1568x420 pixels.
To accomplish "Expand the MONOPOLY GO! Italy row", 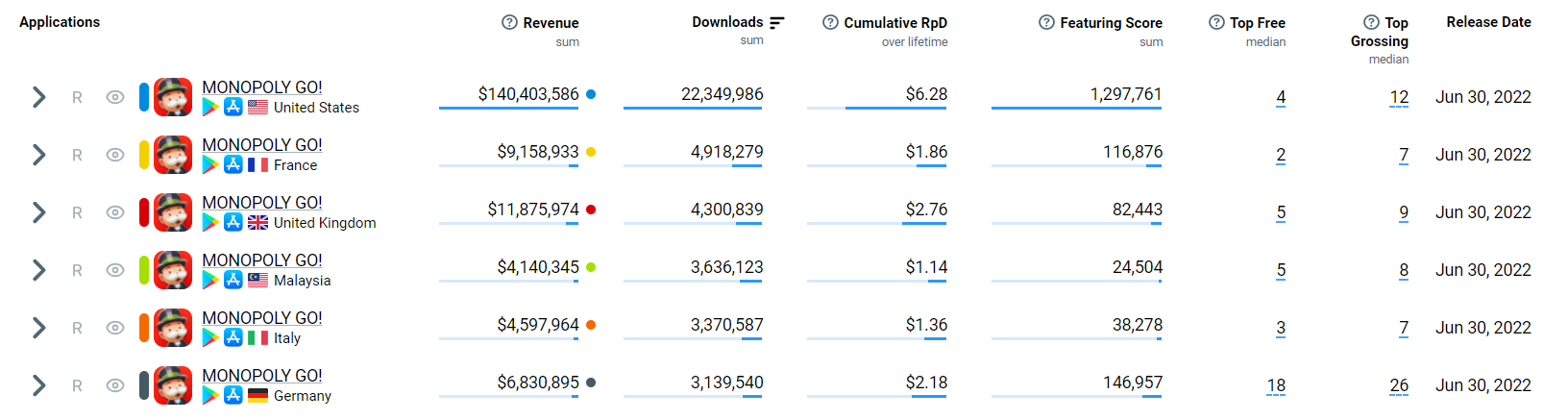I will pos(38,328).
